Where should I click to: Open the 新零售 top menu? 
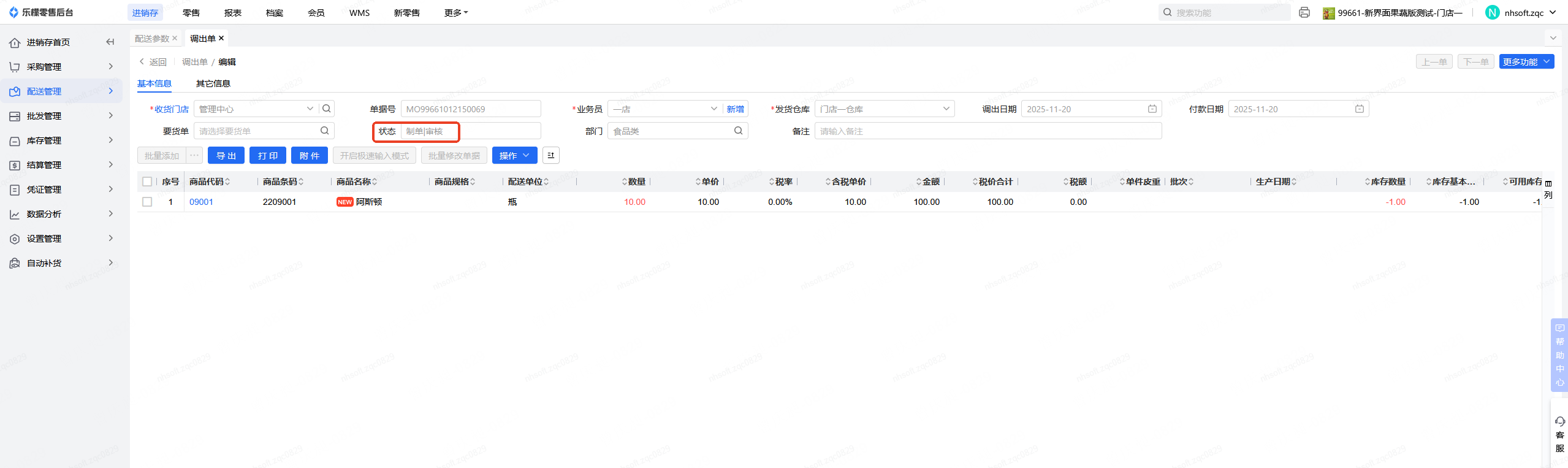point(407,12)
